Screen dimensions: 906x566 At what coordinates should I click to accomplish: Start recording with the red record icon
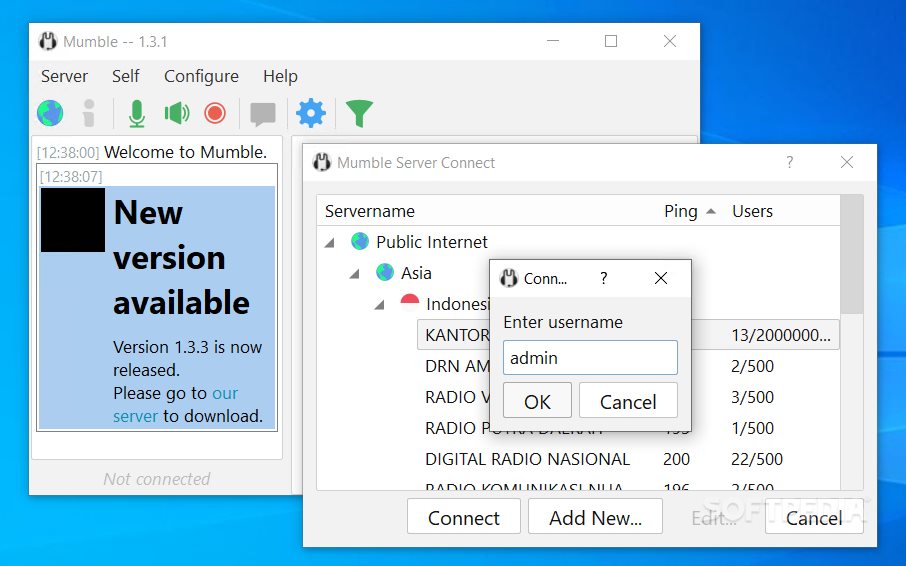pos(215,113)
